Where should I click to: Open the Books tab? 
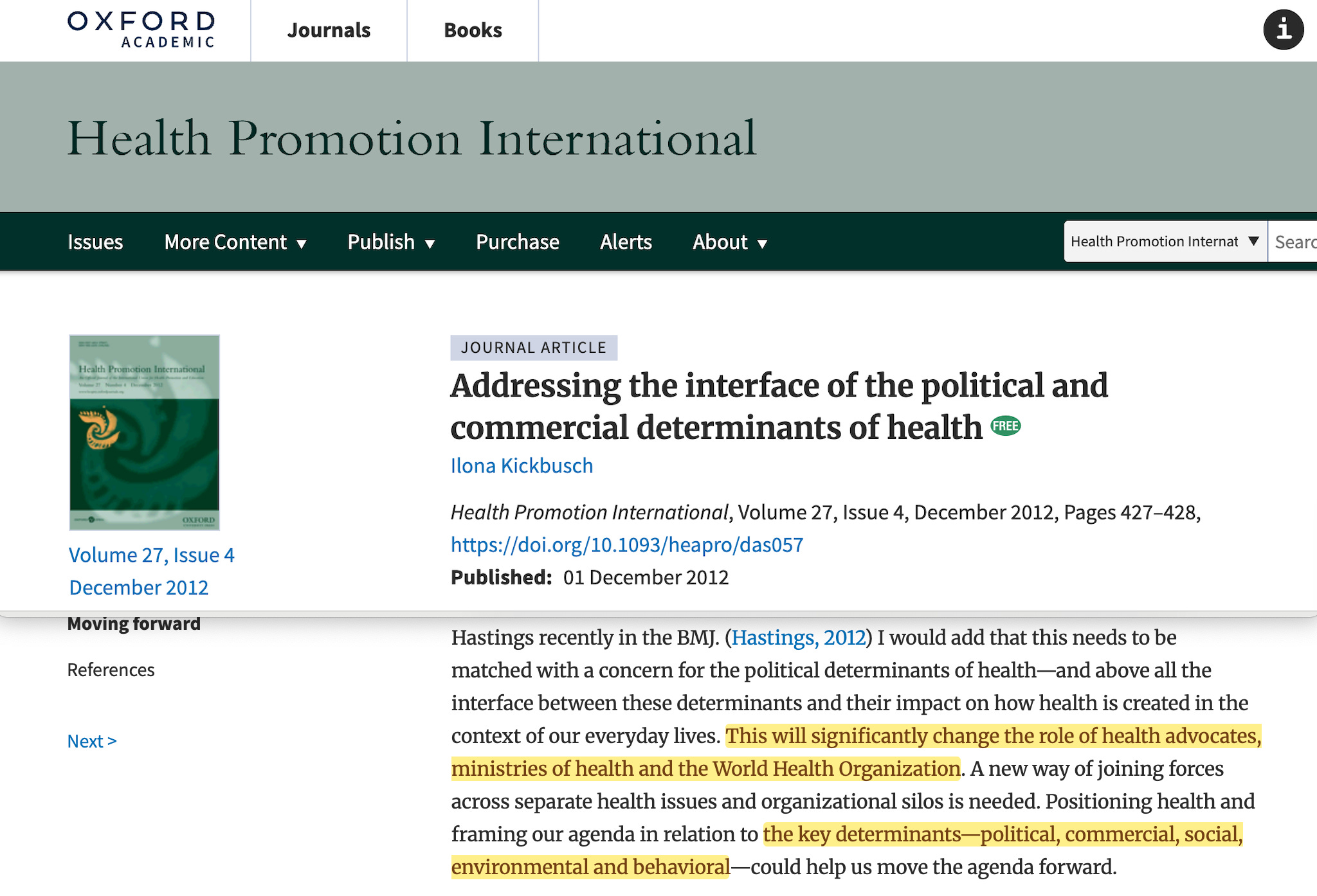(473, 30)
